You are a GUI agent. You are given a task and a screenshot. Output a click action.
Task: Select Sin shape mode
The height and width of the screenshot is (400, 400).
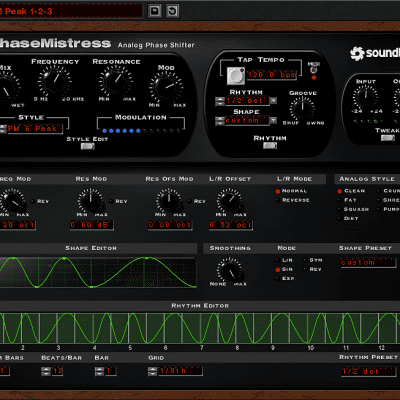click(278, 269)
